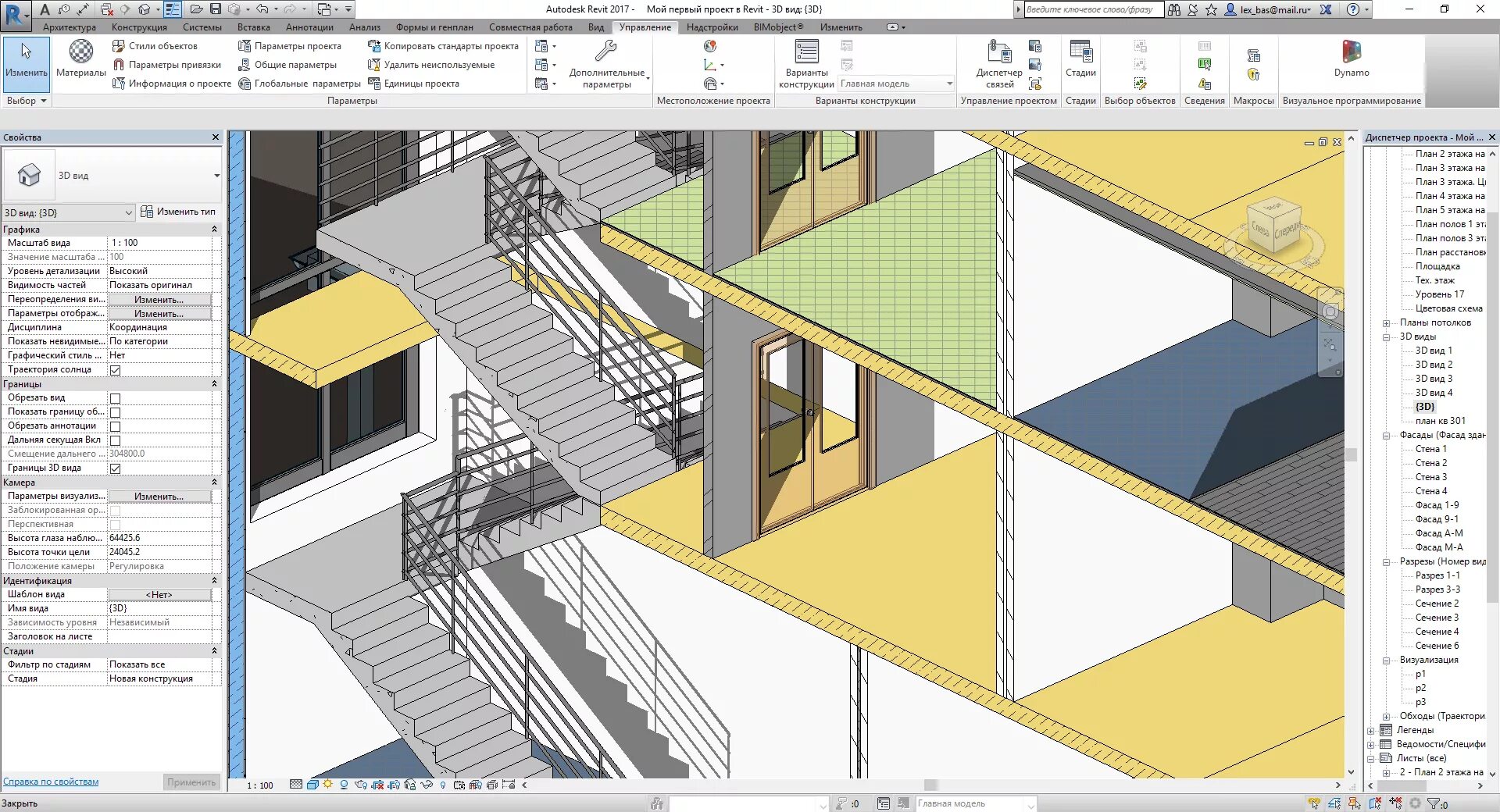
Task: Open the Архитектура ribbon tab
Action: (x=70, y=27)
